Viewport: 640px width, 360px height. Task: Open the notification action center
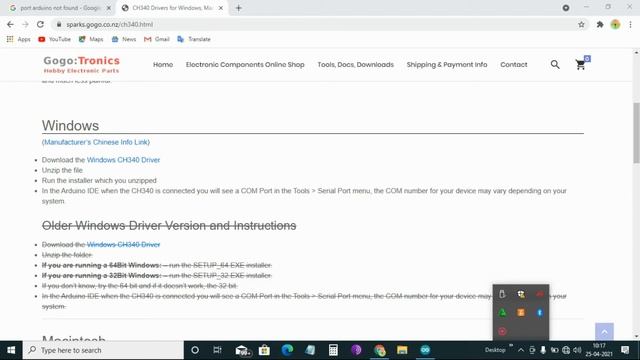click(x=625, y=350)
